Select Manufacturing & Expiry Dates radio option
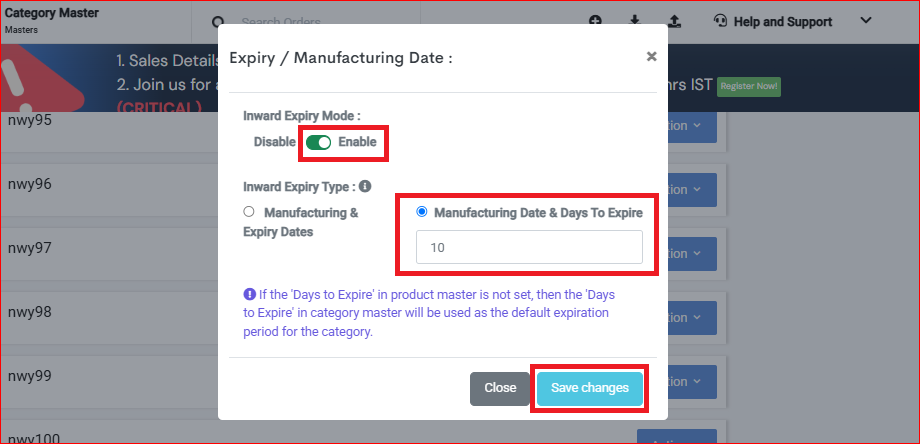This screenshot has width=920, height=444. [249, 212]
